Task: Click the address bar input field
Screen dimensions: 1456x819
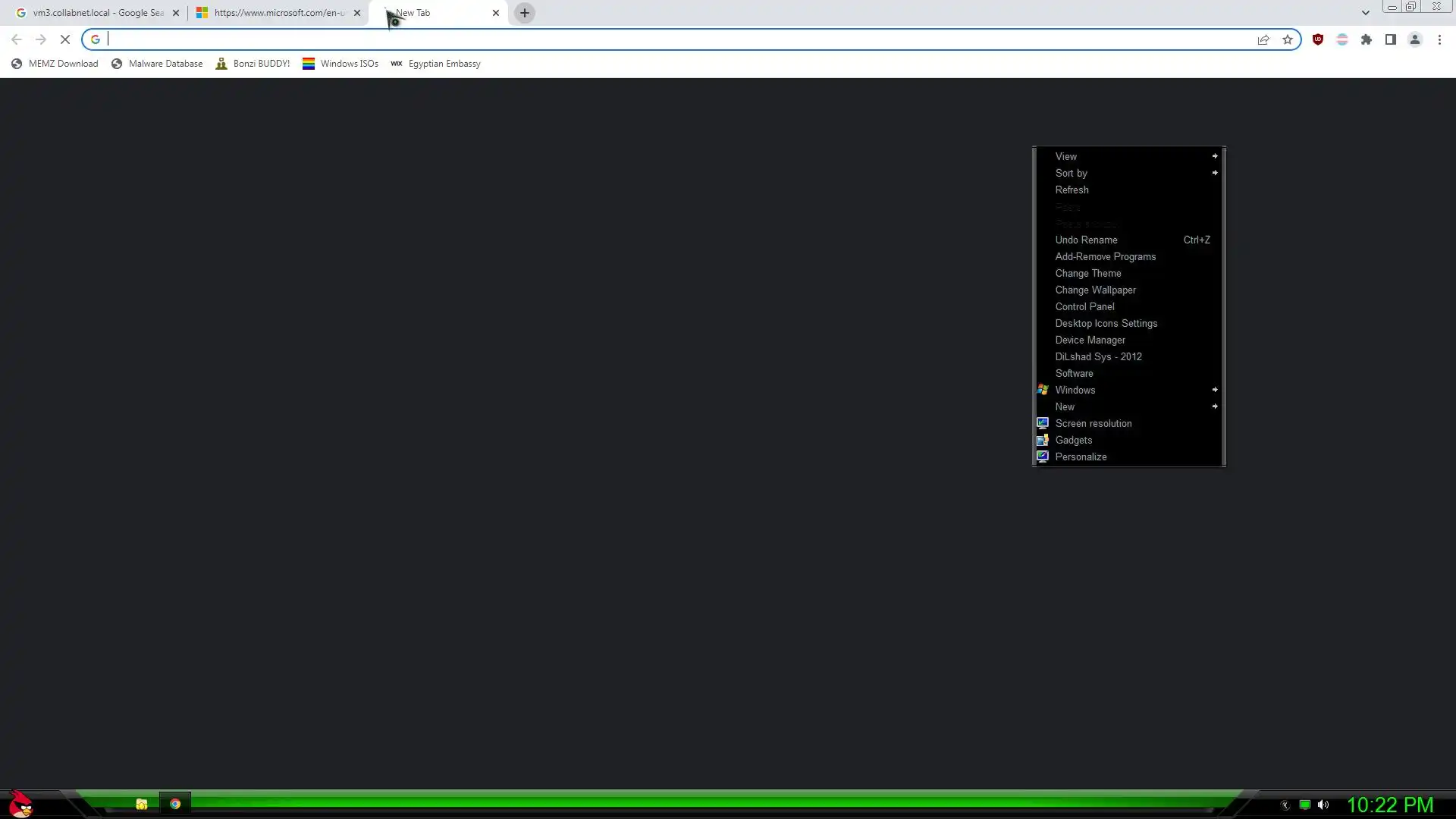Action: 667,39
